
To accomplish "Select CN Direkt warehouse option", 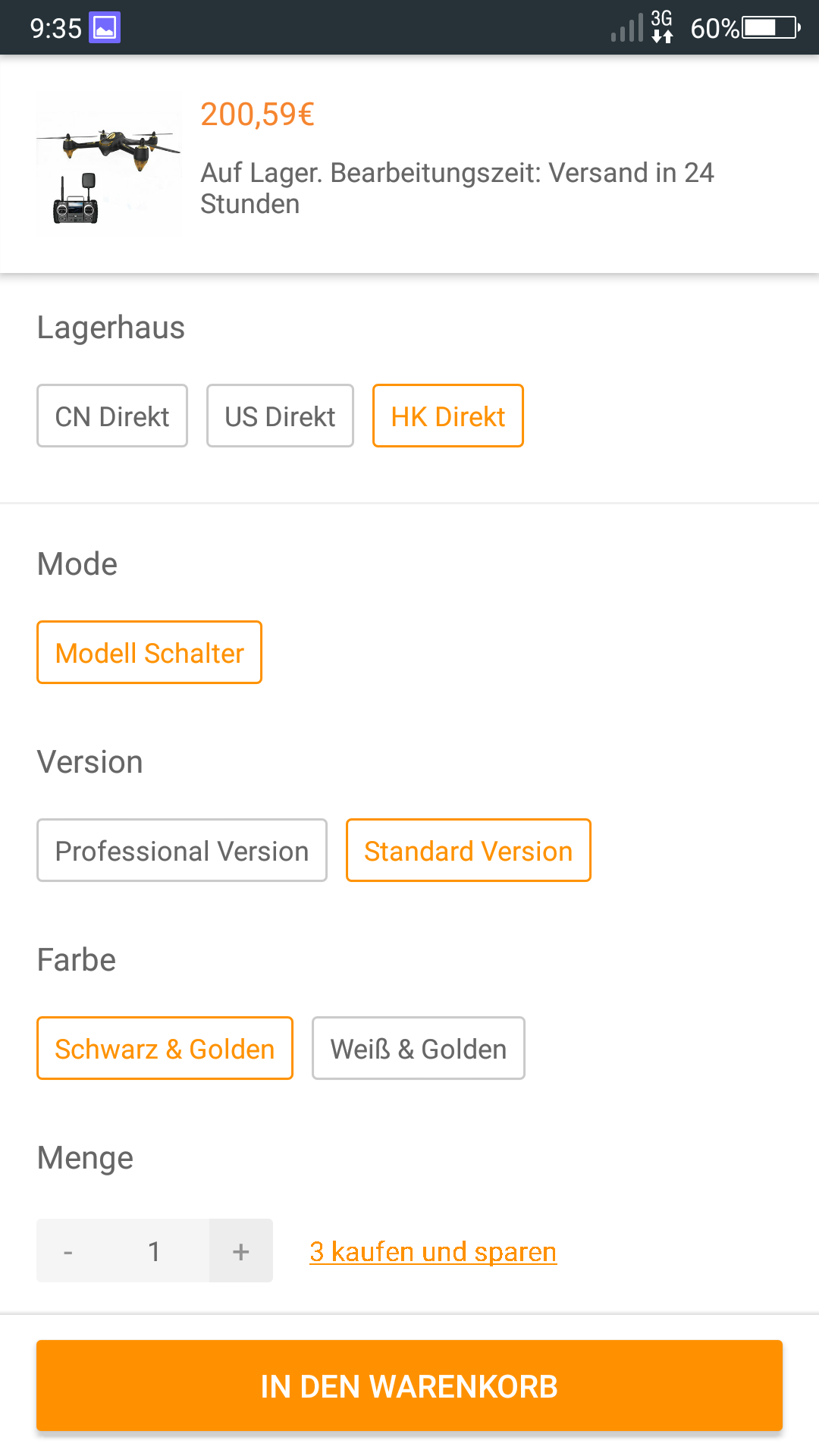I will 112,416.
